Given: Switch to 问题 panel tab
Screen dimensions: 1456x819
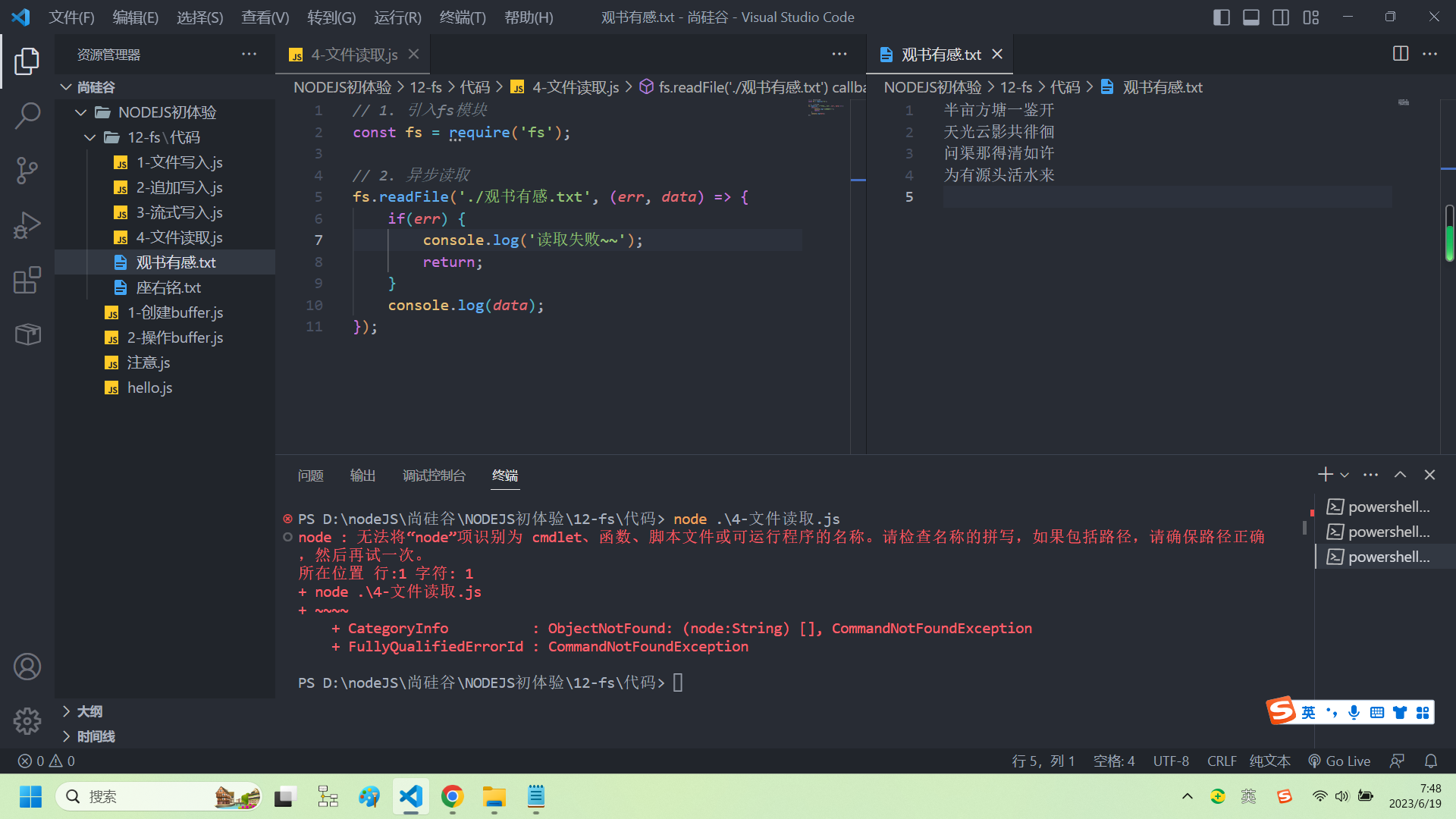Looking at the screenshot, I should coord(311,475).
